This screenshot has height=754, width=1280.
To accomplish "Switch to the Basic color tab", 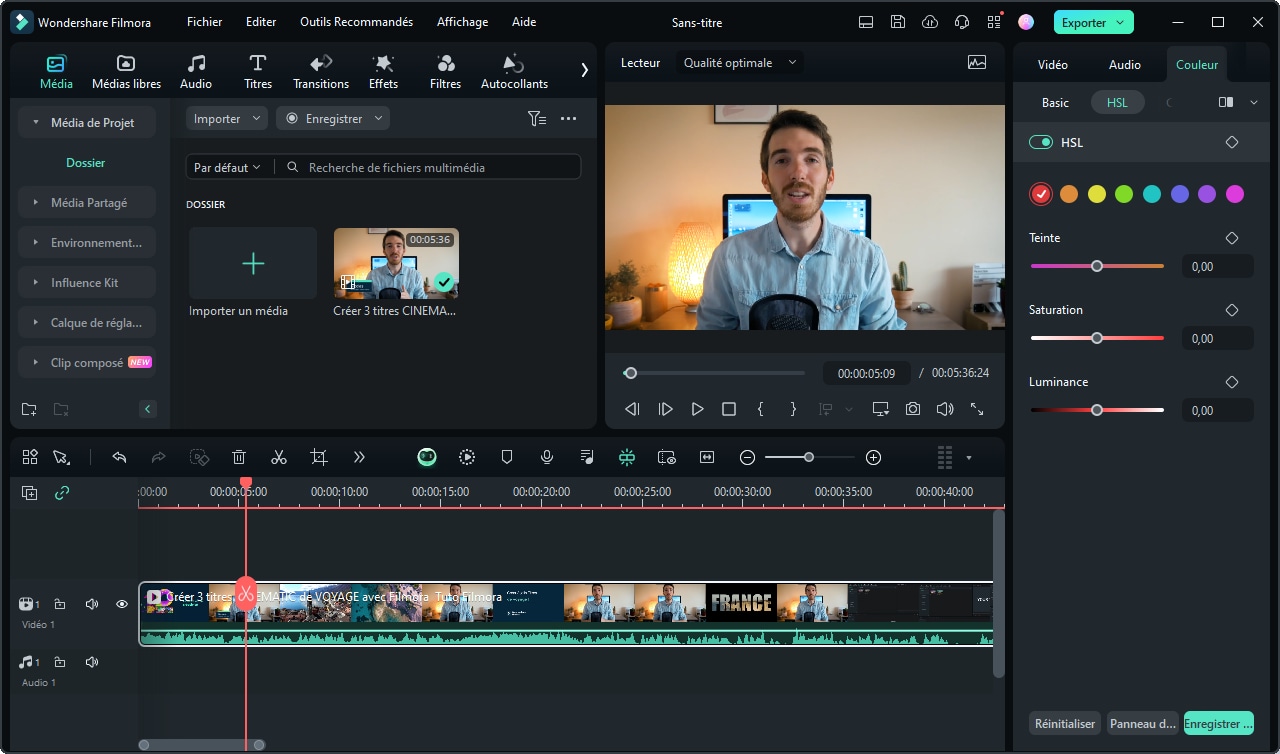I will [1055, 102].
